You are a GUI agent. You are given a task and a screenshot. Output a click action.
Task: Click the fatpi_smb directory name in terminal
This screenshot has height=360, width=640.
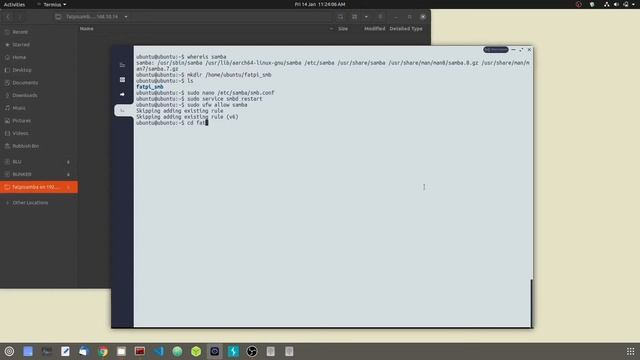150,87
